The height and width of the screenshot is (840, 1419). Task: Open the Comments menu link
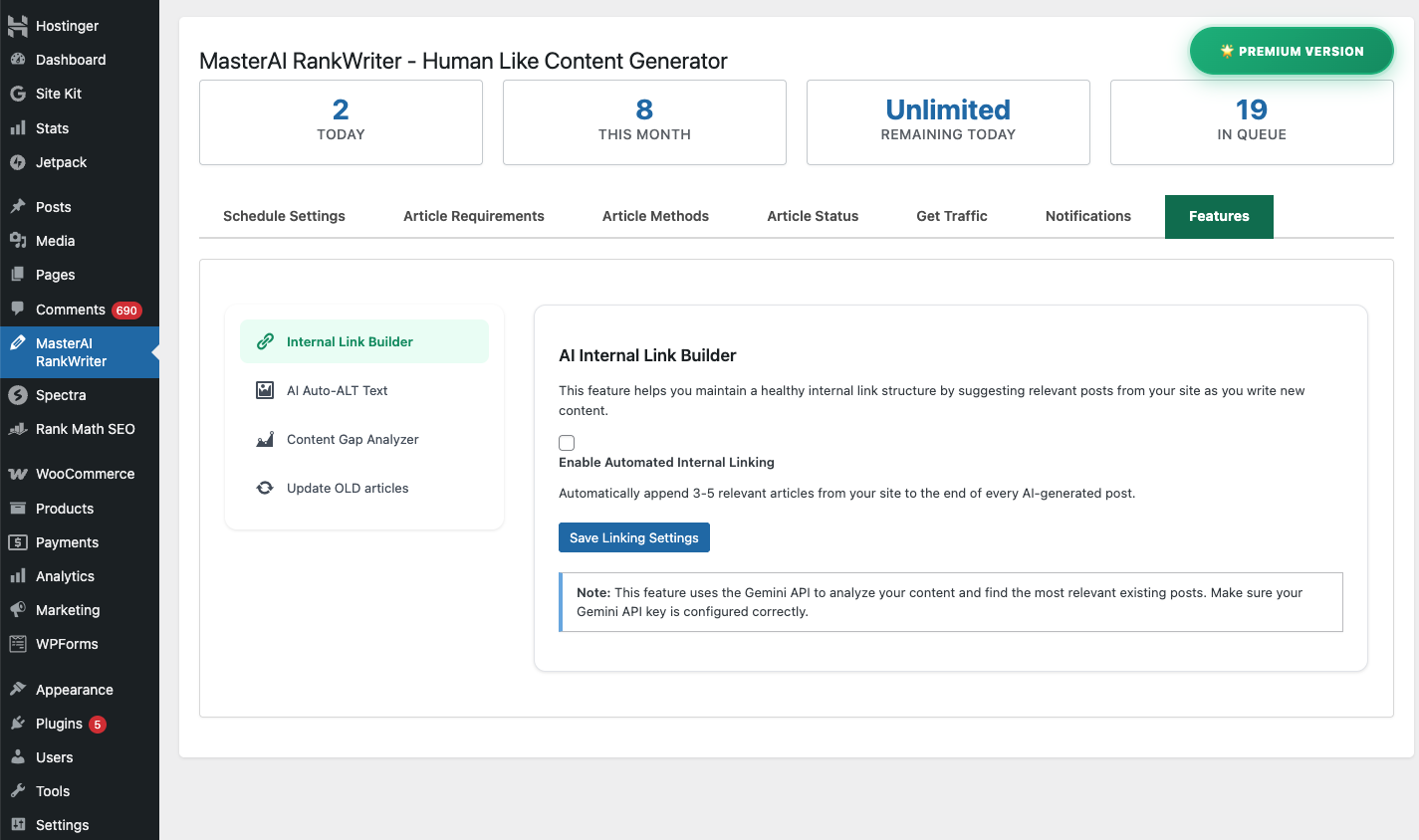80,310
